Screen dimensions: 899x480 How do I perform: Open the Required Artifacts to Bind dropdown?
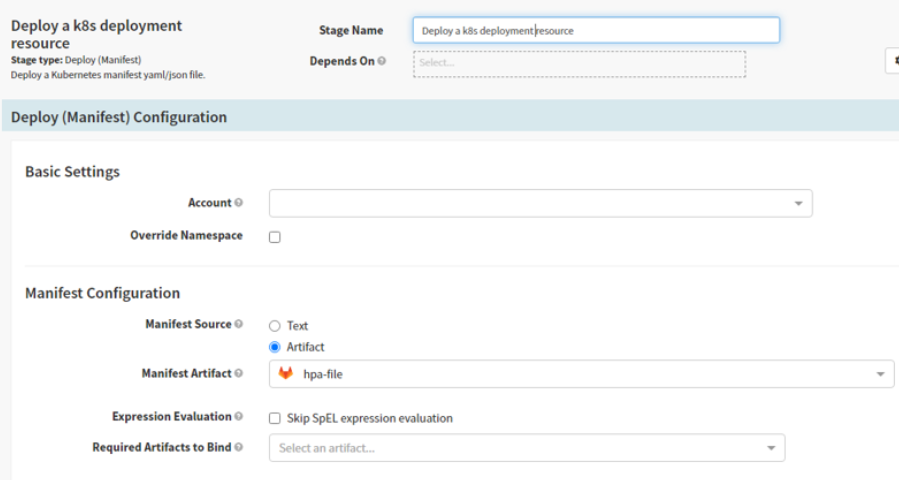[526, 448]
